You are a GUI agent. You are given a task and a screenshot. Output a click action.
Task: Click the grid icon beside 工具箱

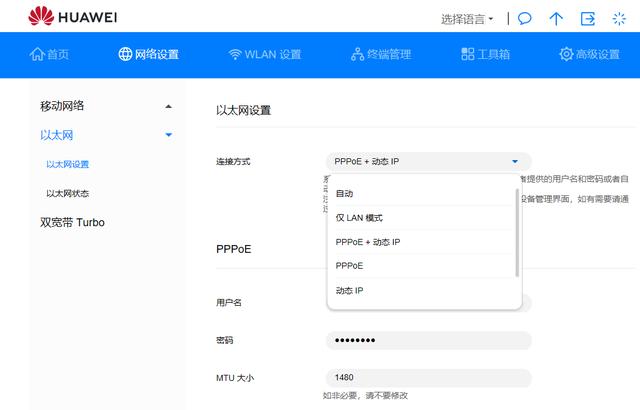(x=468, y=54)
